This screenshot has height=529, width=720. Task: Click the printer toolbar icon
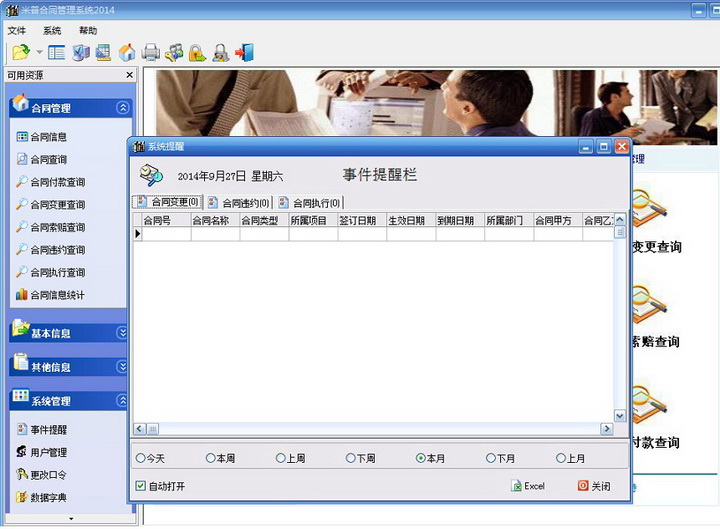(x=150, y=52)
